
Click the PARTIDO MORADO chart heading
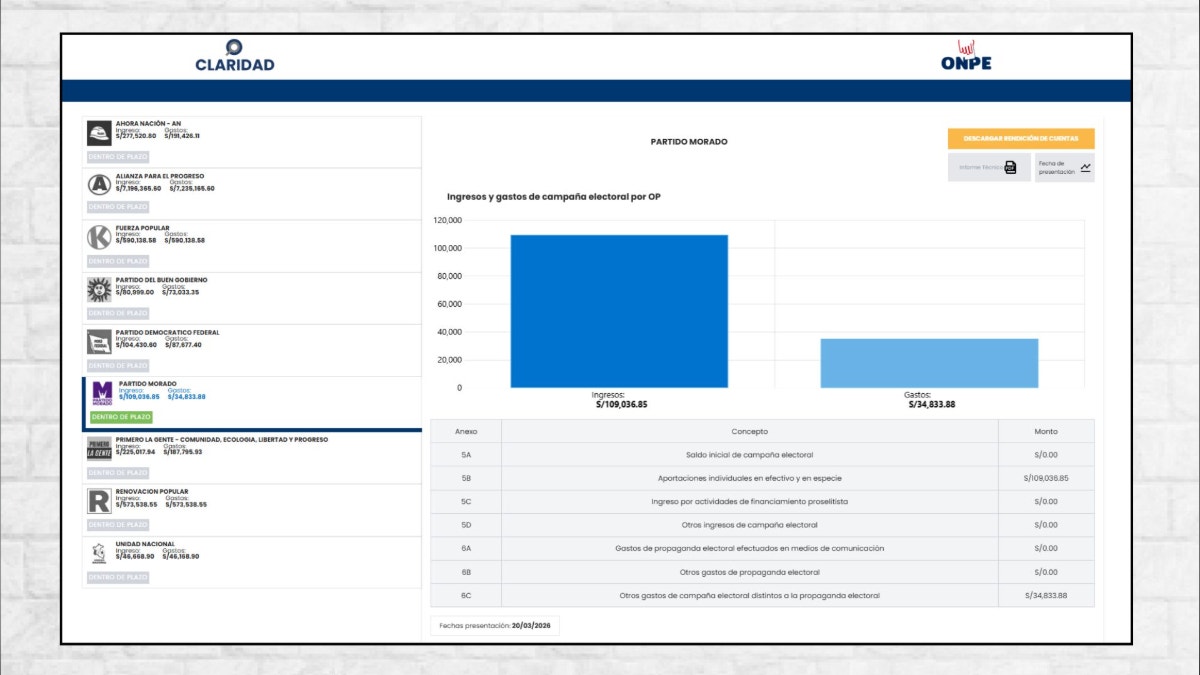coord(689,142)
